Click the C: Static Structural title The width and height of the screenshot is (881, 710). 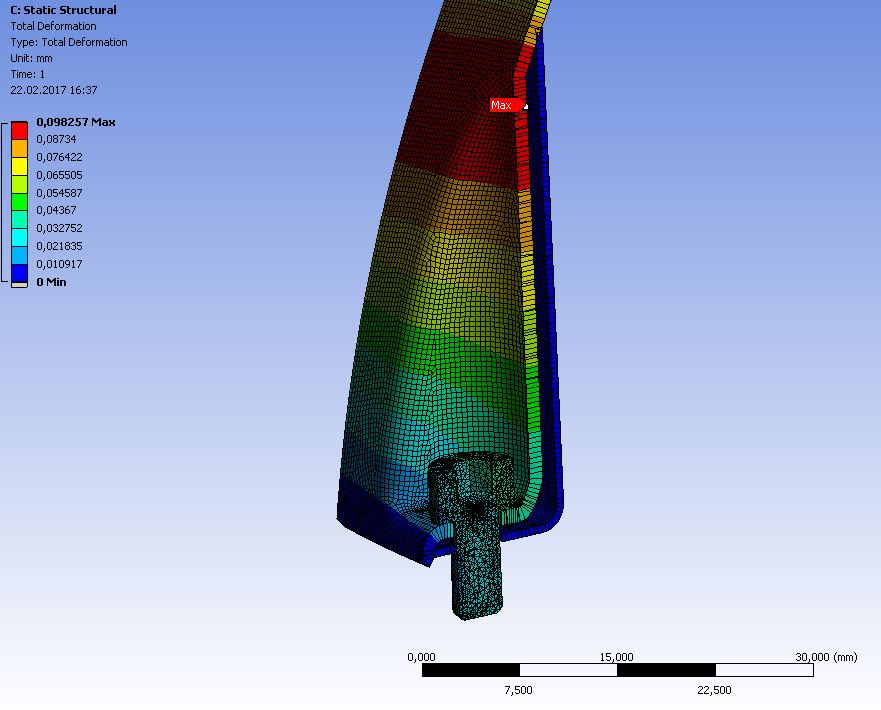[x=63, y=10]
